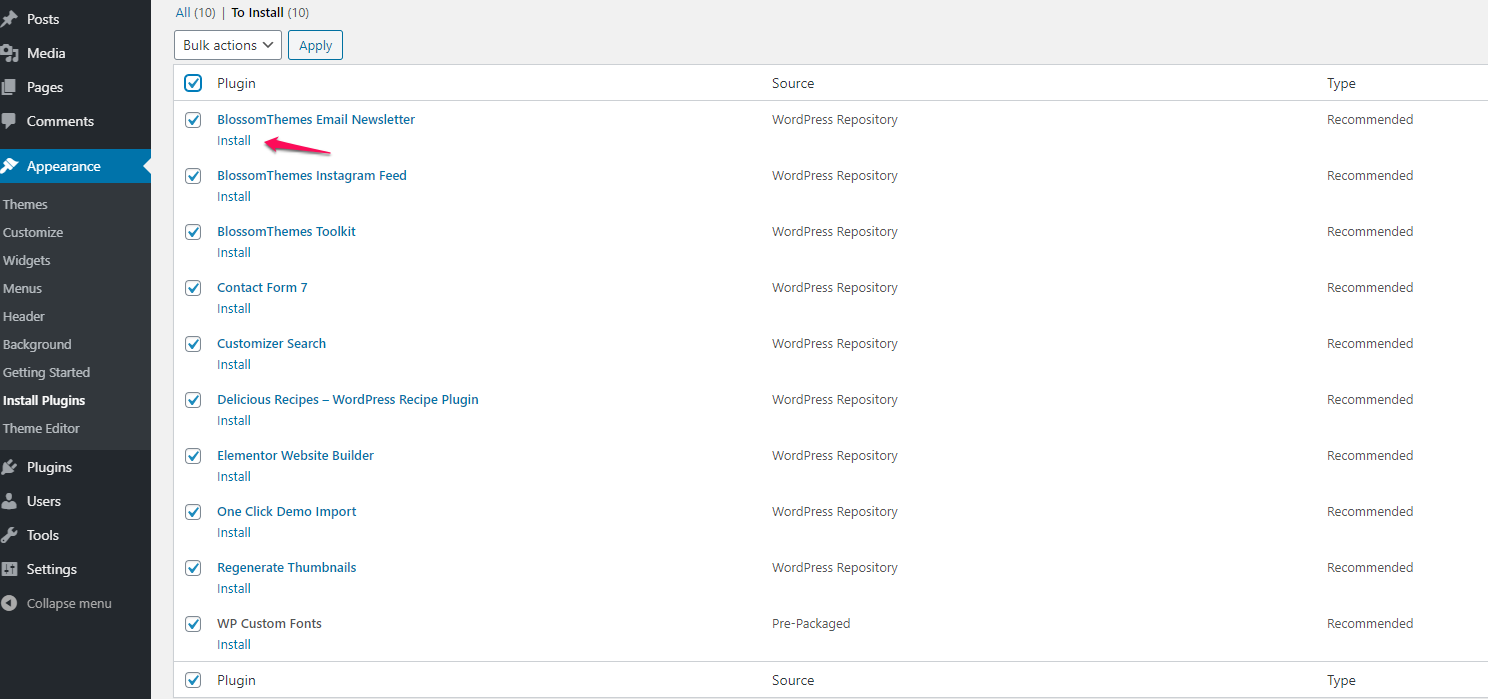Uncheck Contact Form 7 checkbox
Viewport: 1488px width, 699px height.
[x=193, y=288]
